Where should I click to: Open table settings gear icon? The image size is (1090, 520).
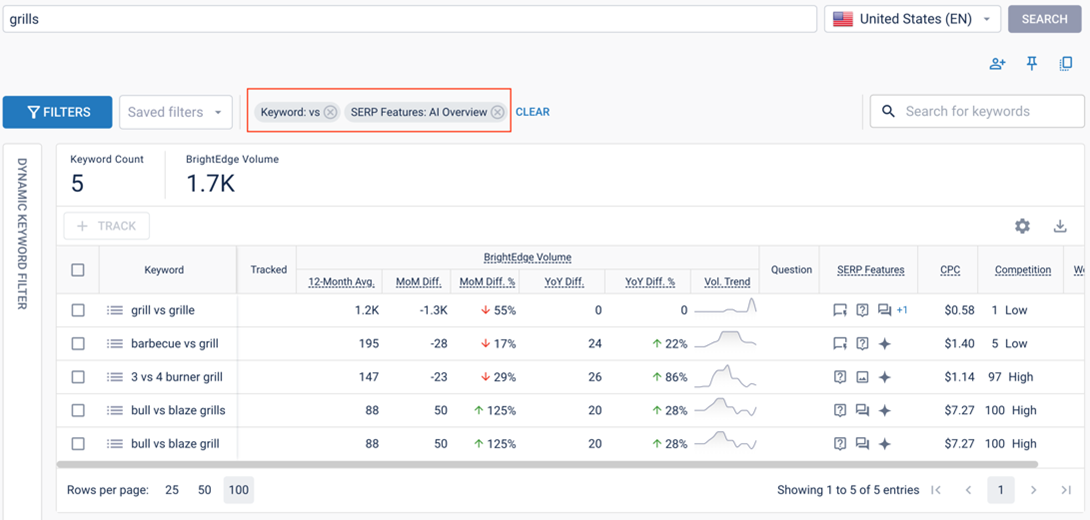pos(1022,226)
